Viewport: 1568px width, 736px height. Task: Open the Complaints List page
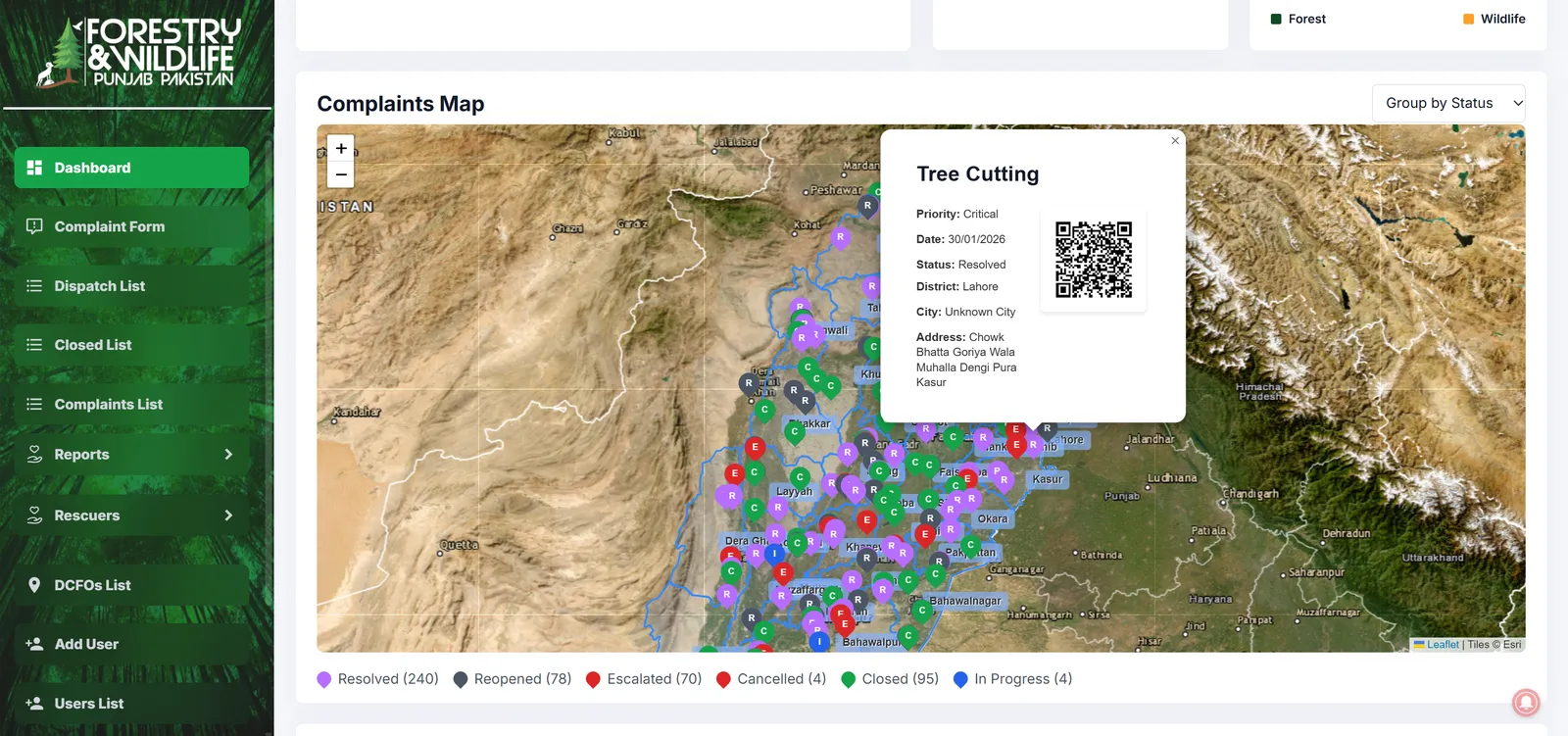click(131, 404)
